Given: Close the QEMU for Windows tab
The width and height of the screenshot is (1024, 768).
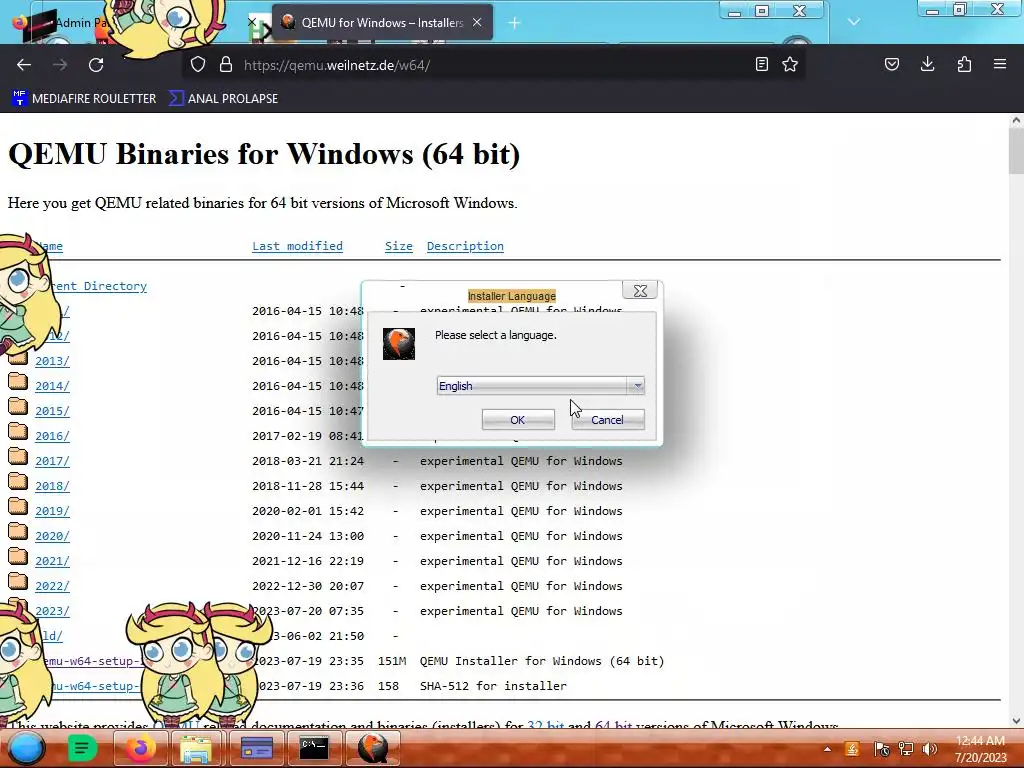Looking at the screenshot, I should click(x=477, y=22).
